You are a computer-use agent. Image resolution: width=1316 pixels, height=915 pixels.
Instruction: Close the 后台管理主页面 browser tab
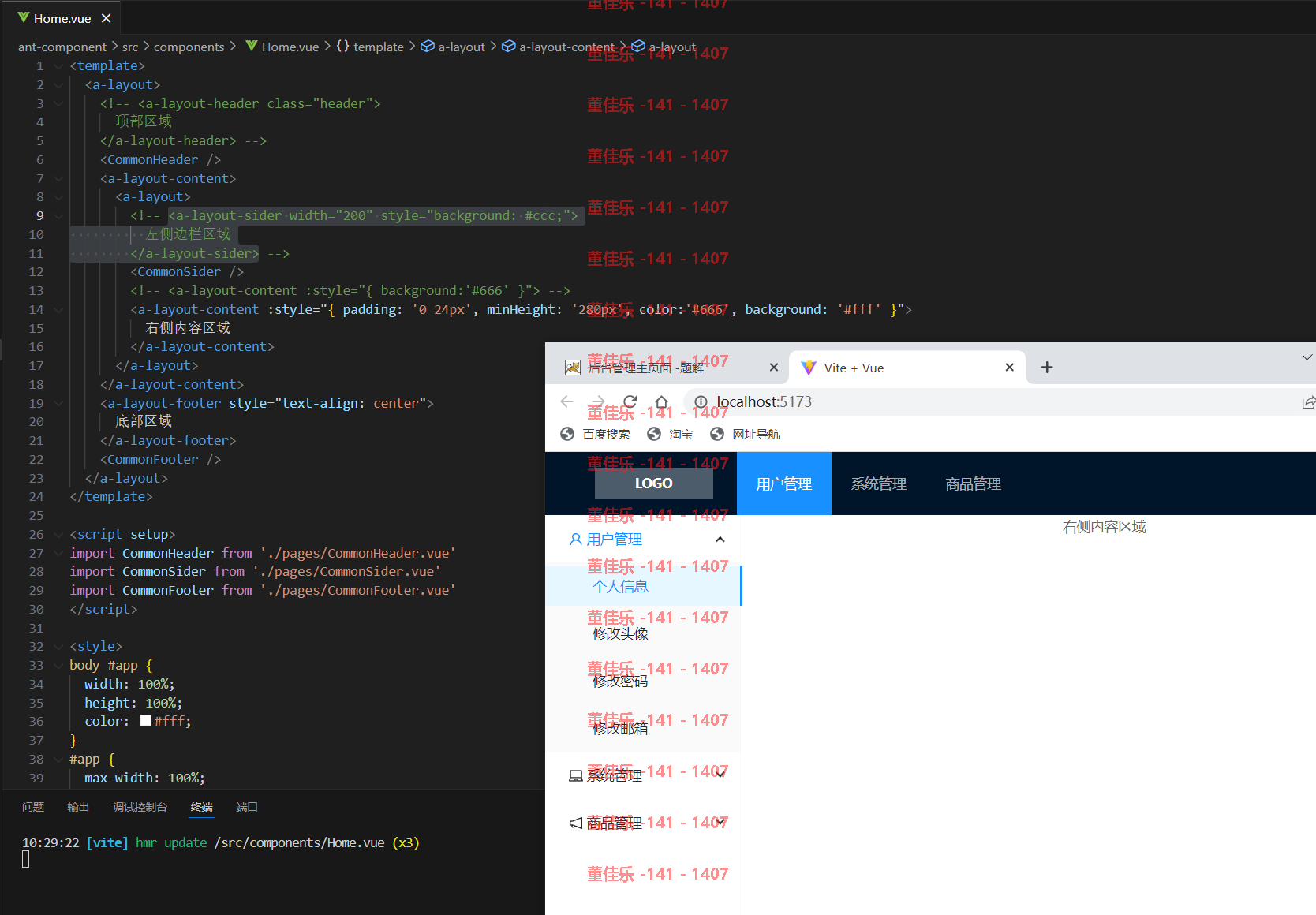coord(774,368)
